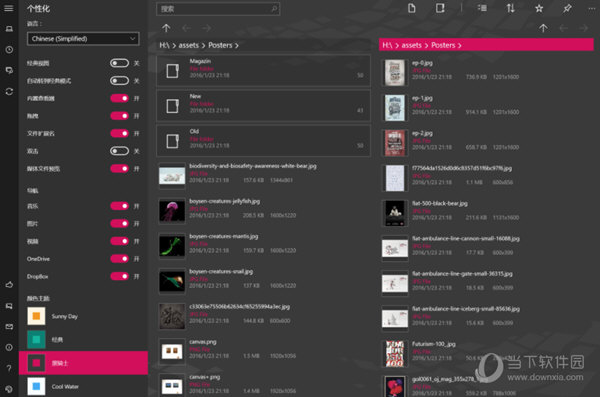
Task: Open the more options ellipsis in toolbar
Action: [592, 8]
